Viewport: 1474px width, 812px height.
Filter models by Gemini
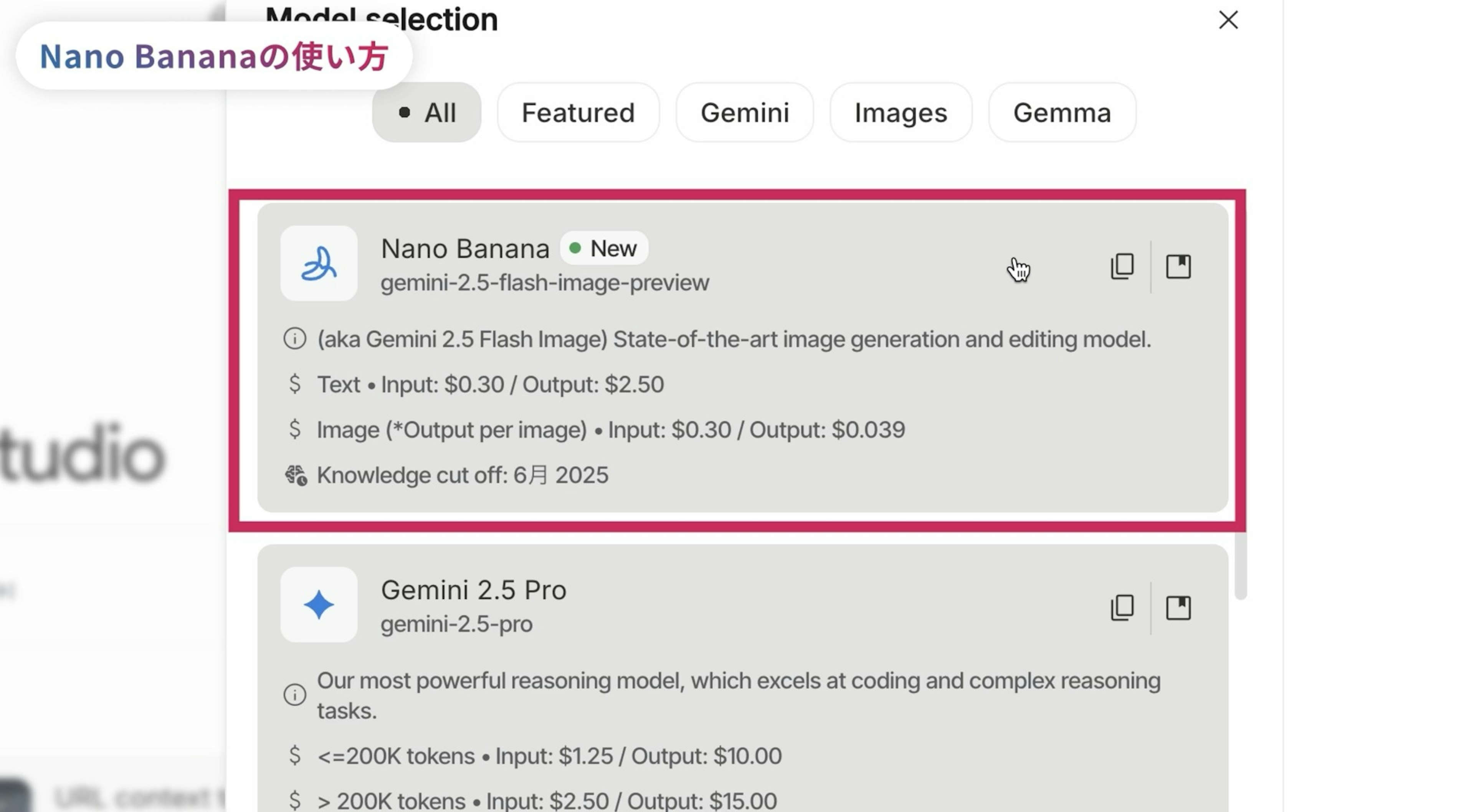744,112
